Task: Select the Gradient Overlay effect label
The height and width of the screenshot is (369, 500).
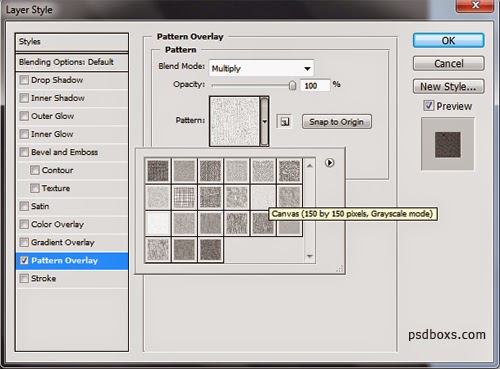Action: 63,242
